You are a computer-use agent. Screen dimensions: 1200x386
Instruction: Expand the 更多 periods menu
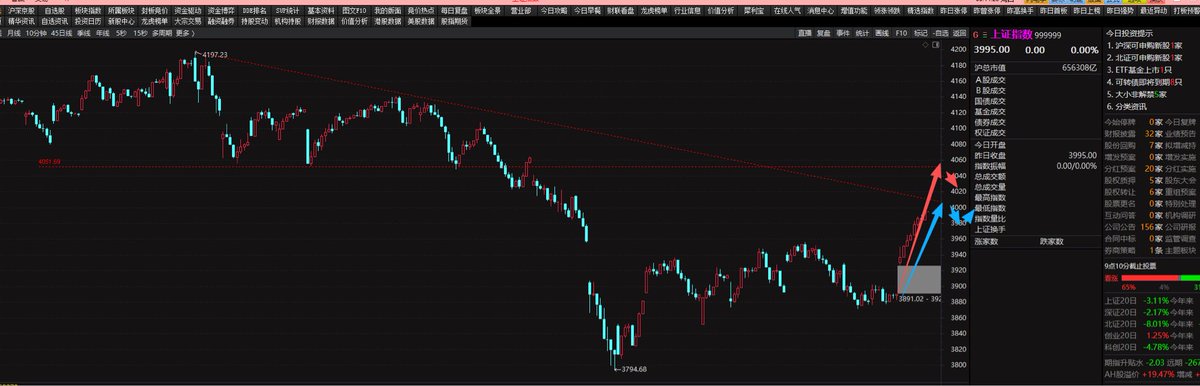coord(185,33)
